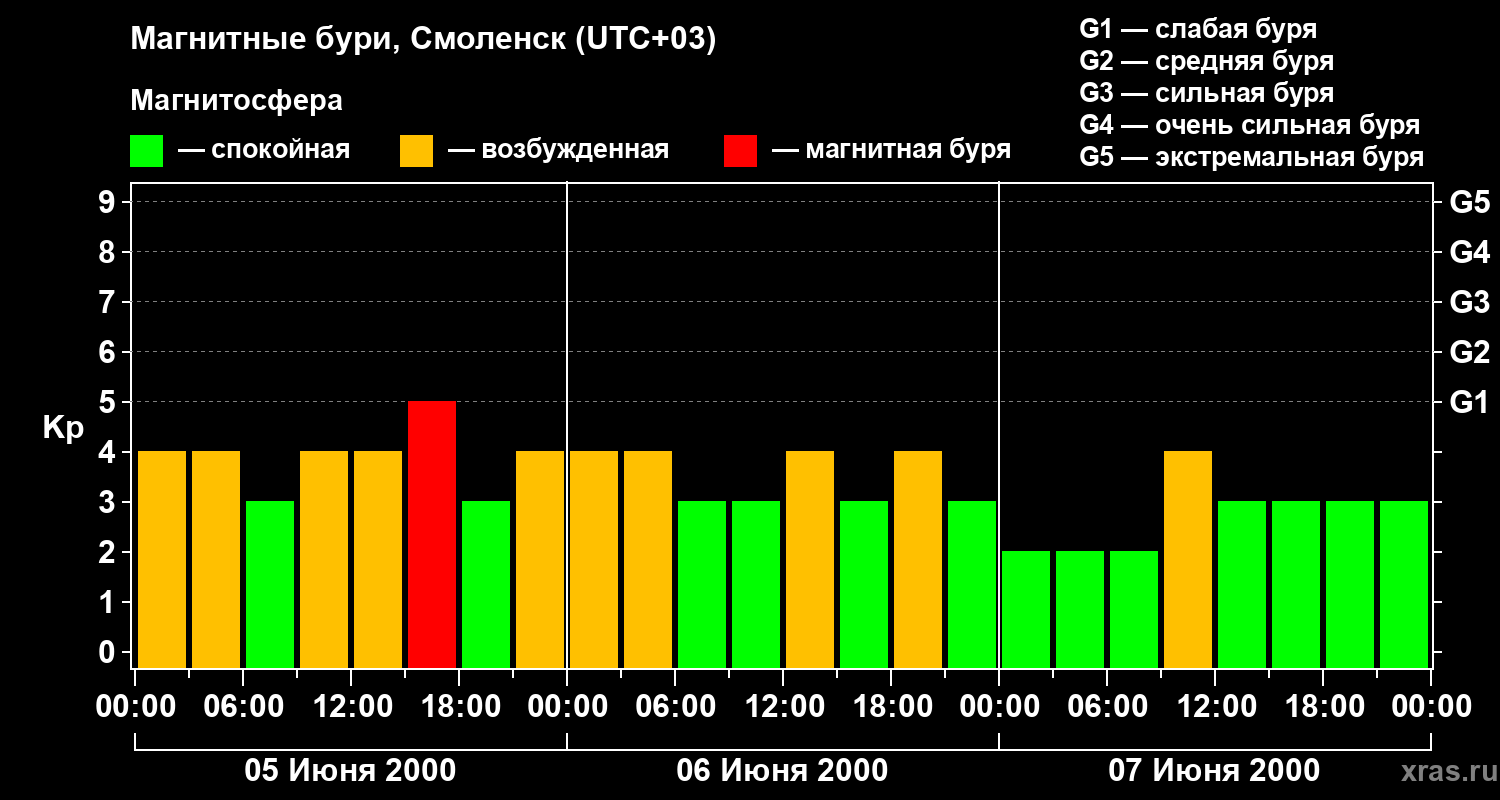Viewport: 1500px width, 800px height.
Task: Select the 05 Июня 09:00–12:00 orange bar
Action: (324, 559)
